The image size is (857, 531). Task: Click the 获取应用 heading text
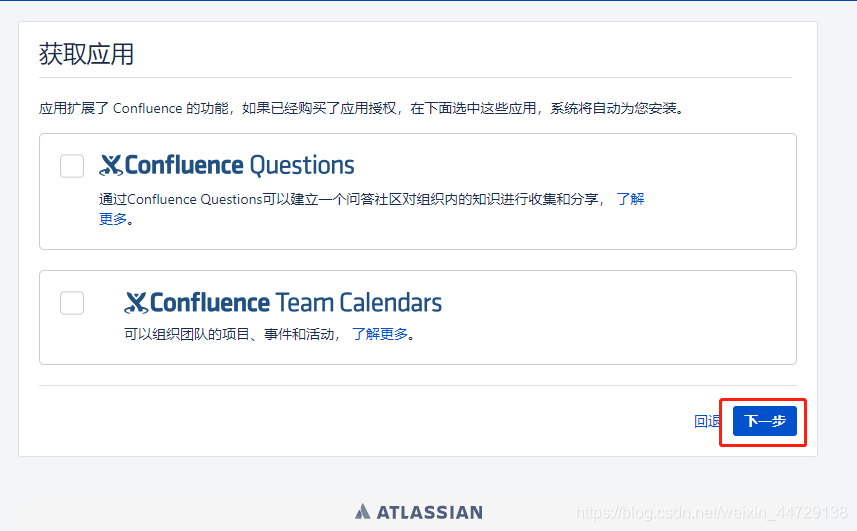click(x=86, y=54)
